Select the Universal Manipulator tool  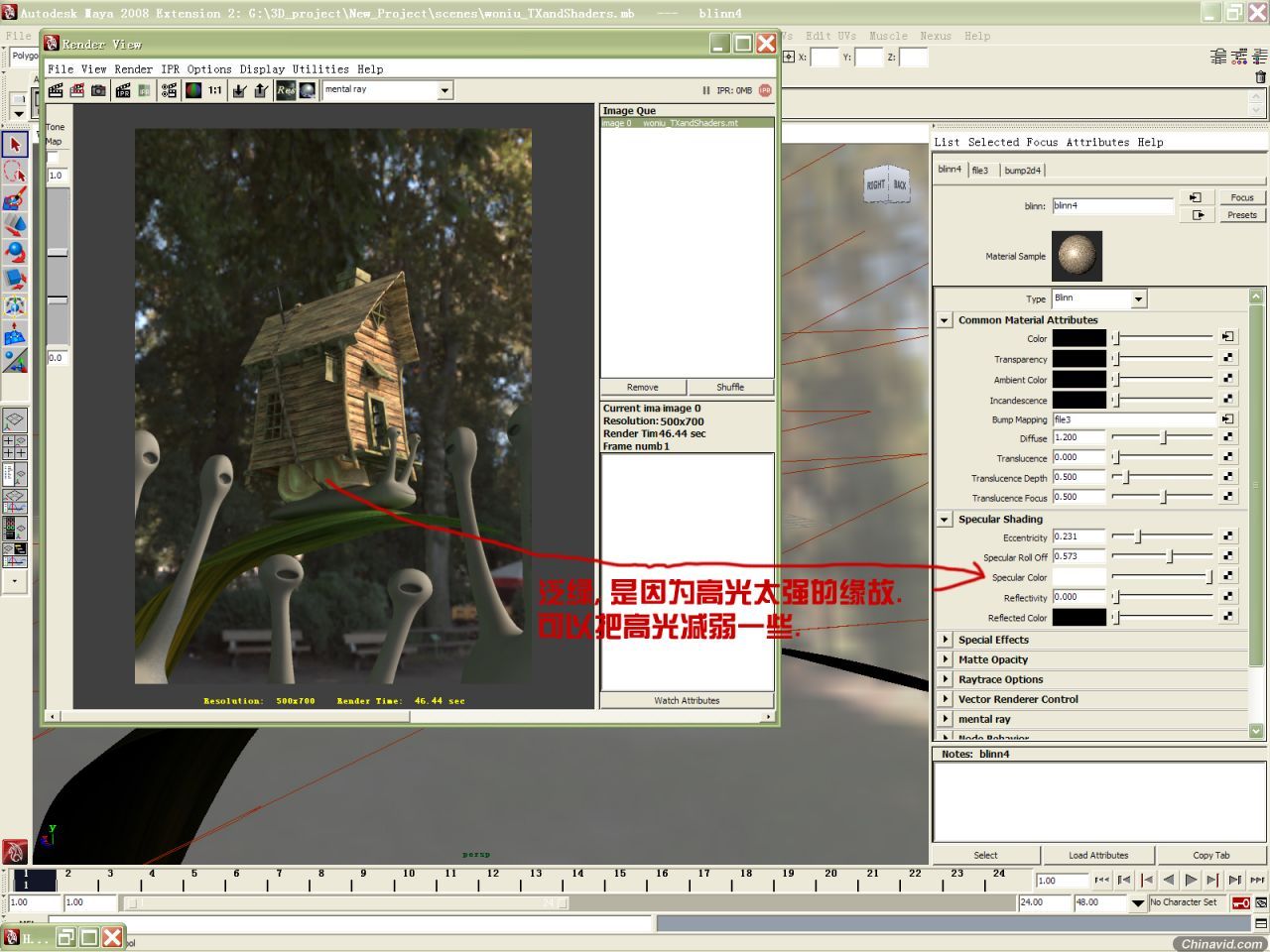coord(15,306)
